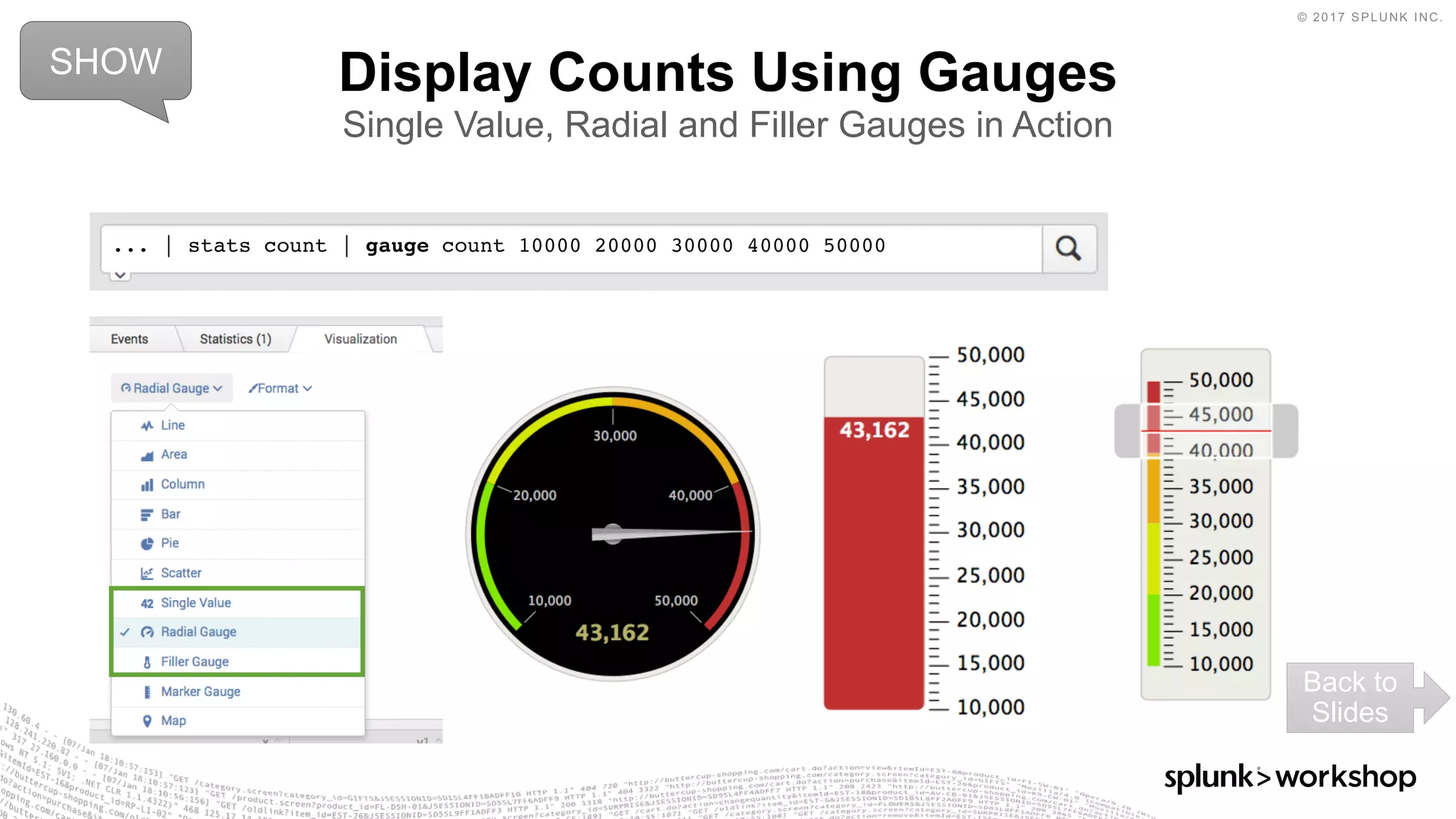The image size is (1456, 819).
Task: Choose the Pie menu entry
Action: pos(238,544)
